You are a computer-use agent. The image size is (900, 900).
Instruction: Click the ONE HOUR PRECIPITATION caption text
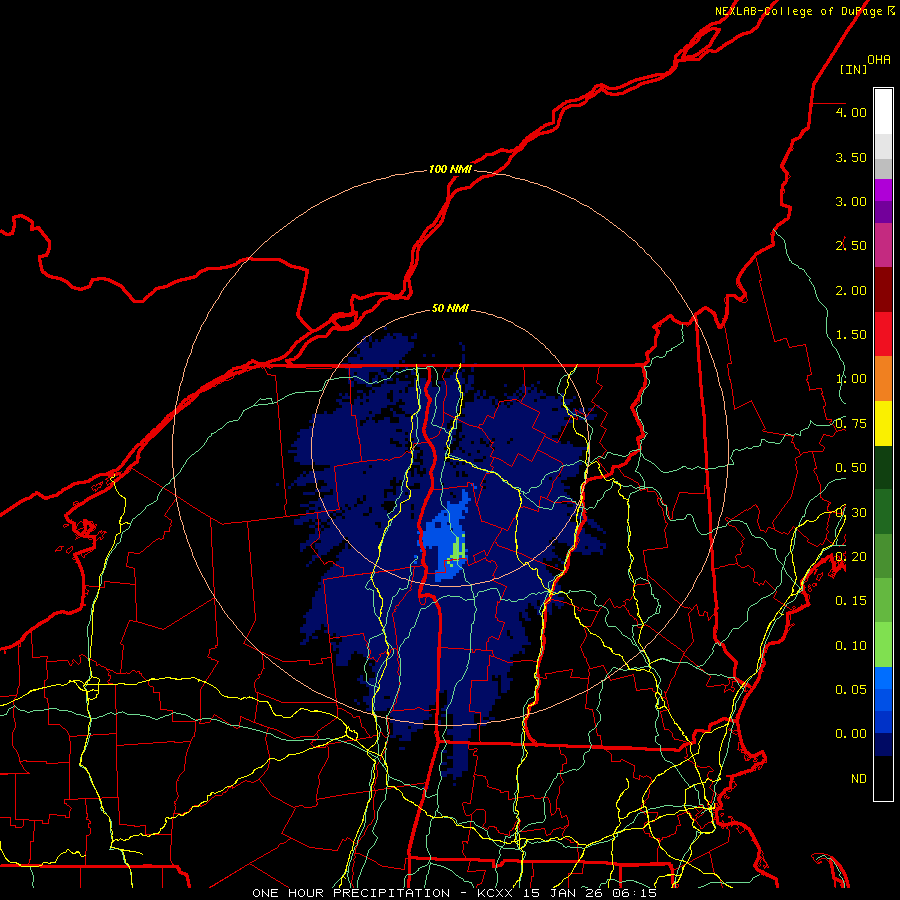coord(351,893)
